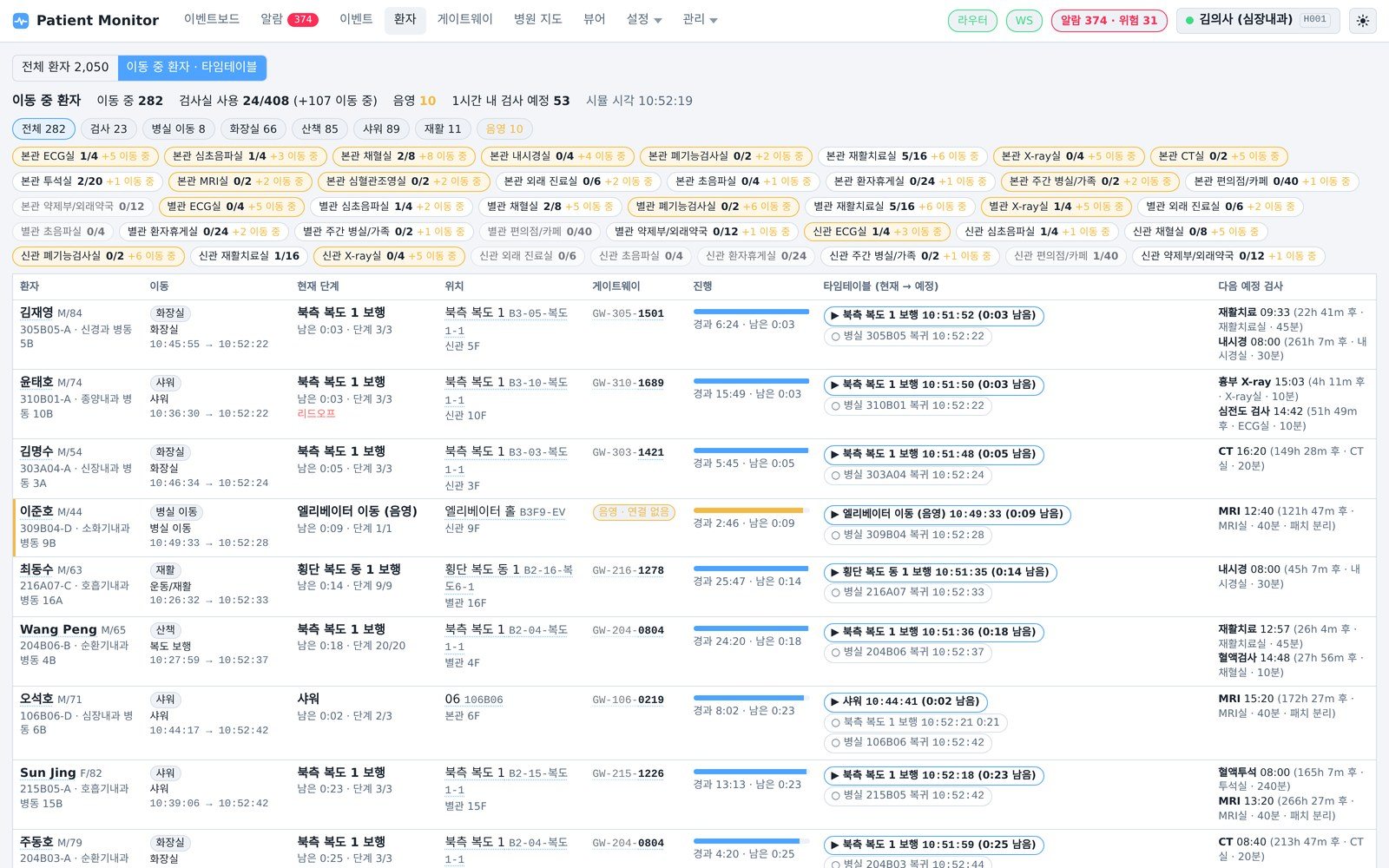Expand the 관리 dropdown menu
Image resolution: width=1389 pixels, height=868 pixels.
[700, 19]
